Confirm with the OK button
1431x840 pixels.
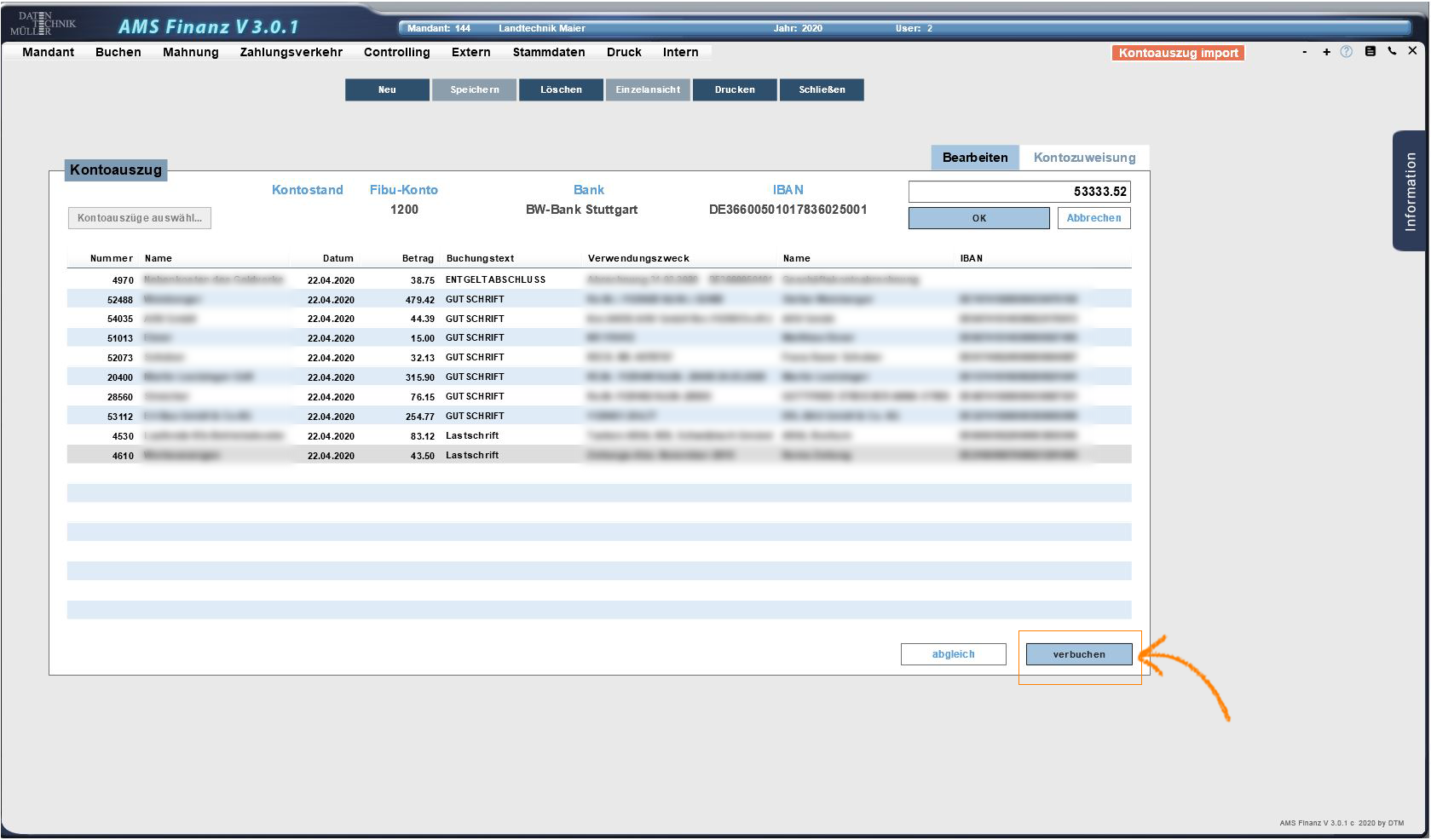(x=978, y=218)
